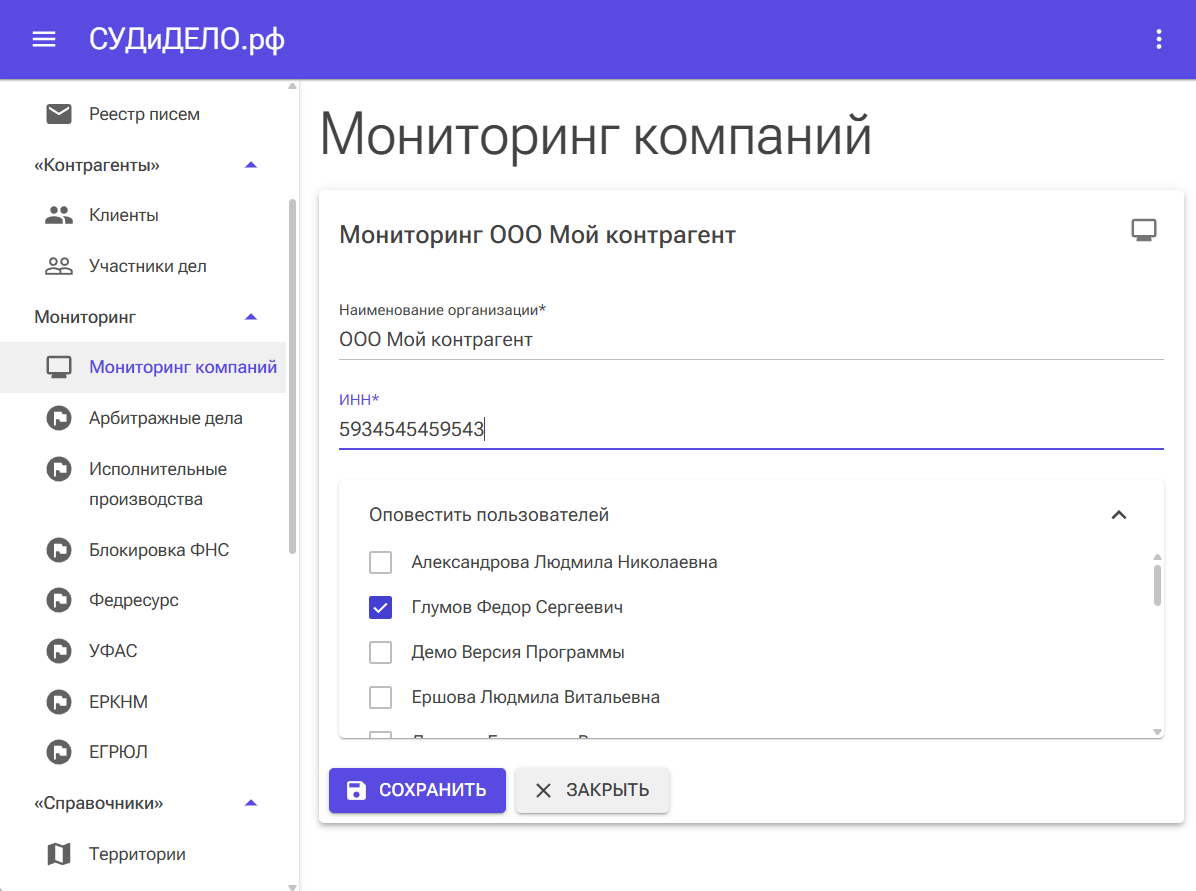Collapse the Оповестить пользователей panel
Viewport: 1196px width, 891px height.
click(1119, 515)
